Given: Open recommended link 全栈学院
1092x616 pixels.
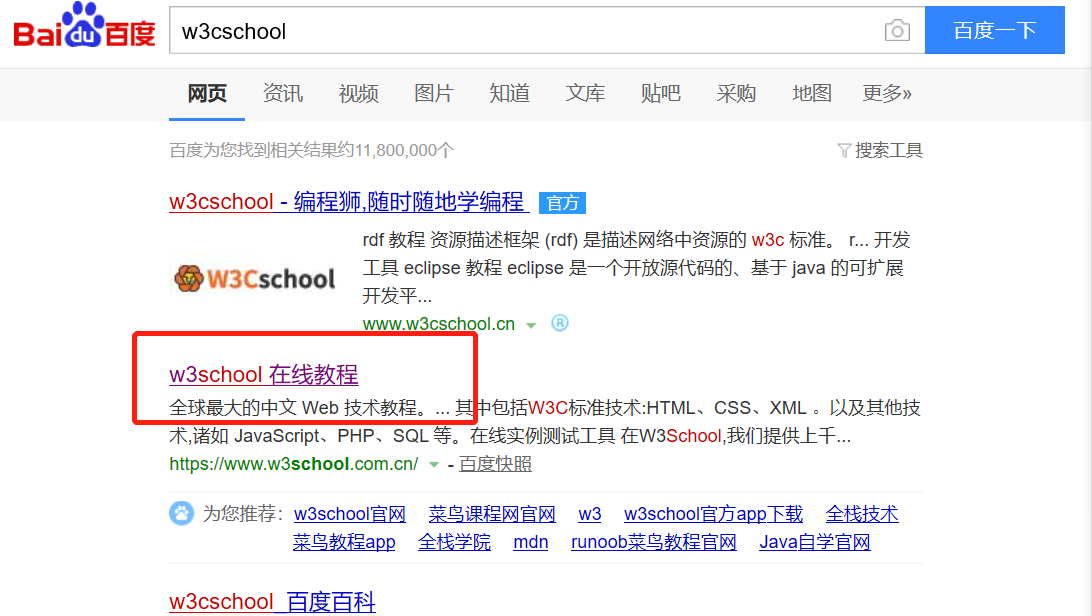Looking at the screenshot, I should coord(454,542).
